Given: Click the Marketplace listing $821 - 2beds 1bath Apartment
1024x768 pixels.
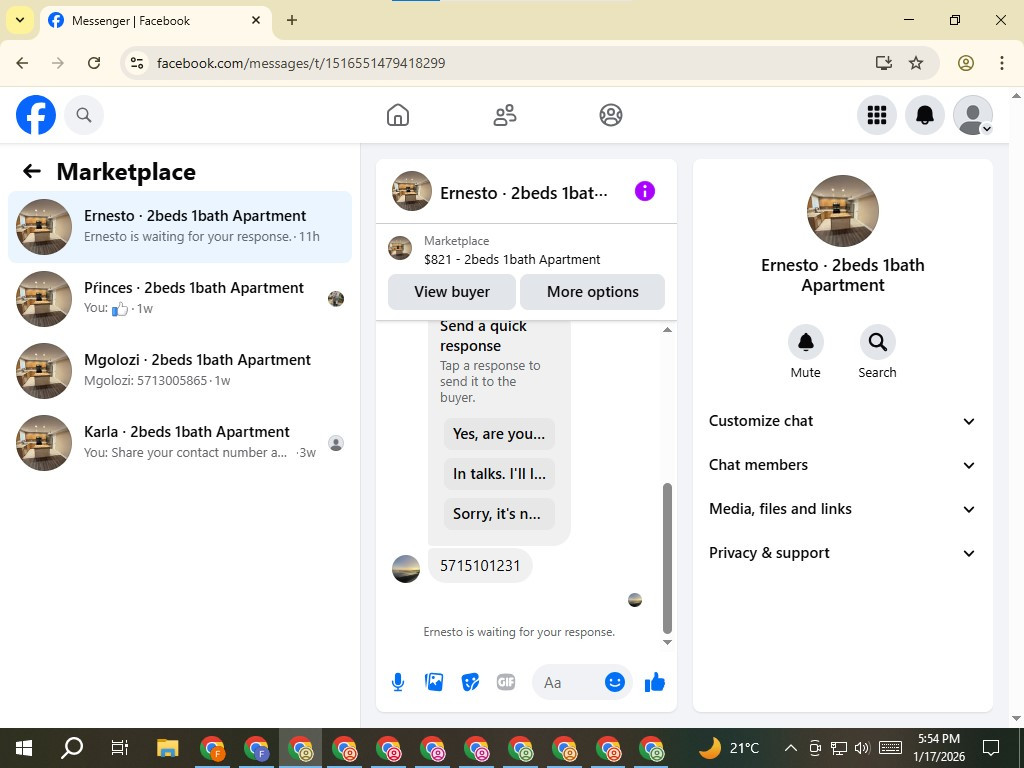Looking at the screenshot, I should [512, 259].
